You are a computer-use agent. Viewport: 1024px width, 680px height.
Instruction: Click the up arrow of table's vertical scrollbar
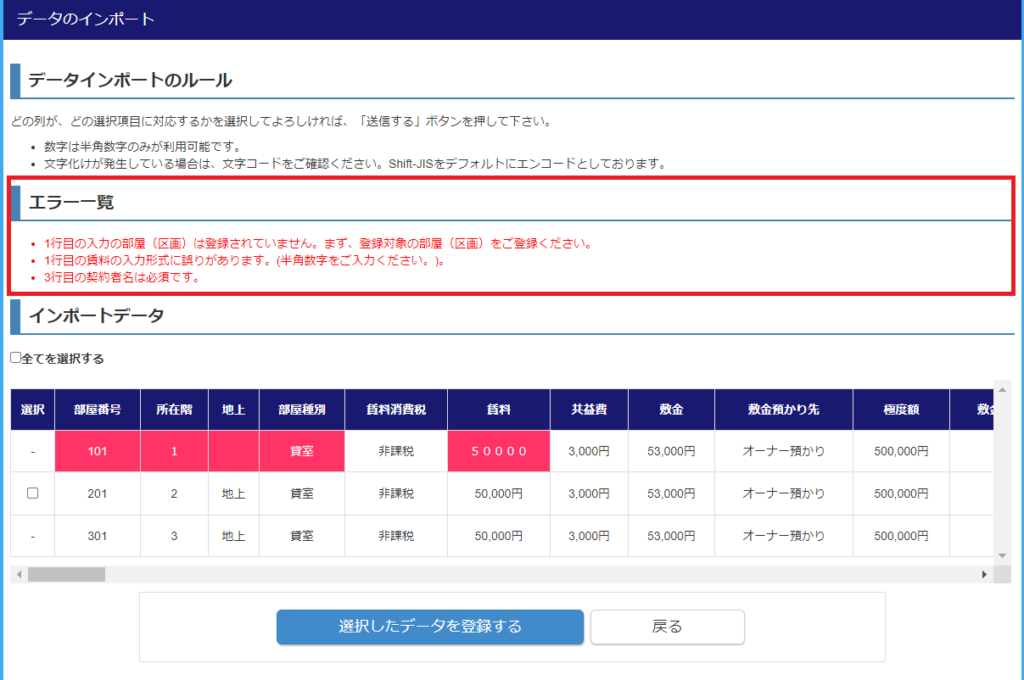tap(1003, 388)
